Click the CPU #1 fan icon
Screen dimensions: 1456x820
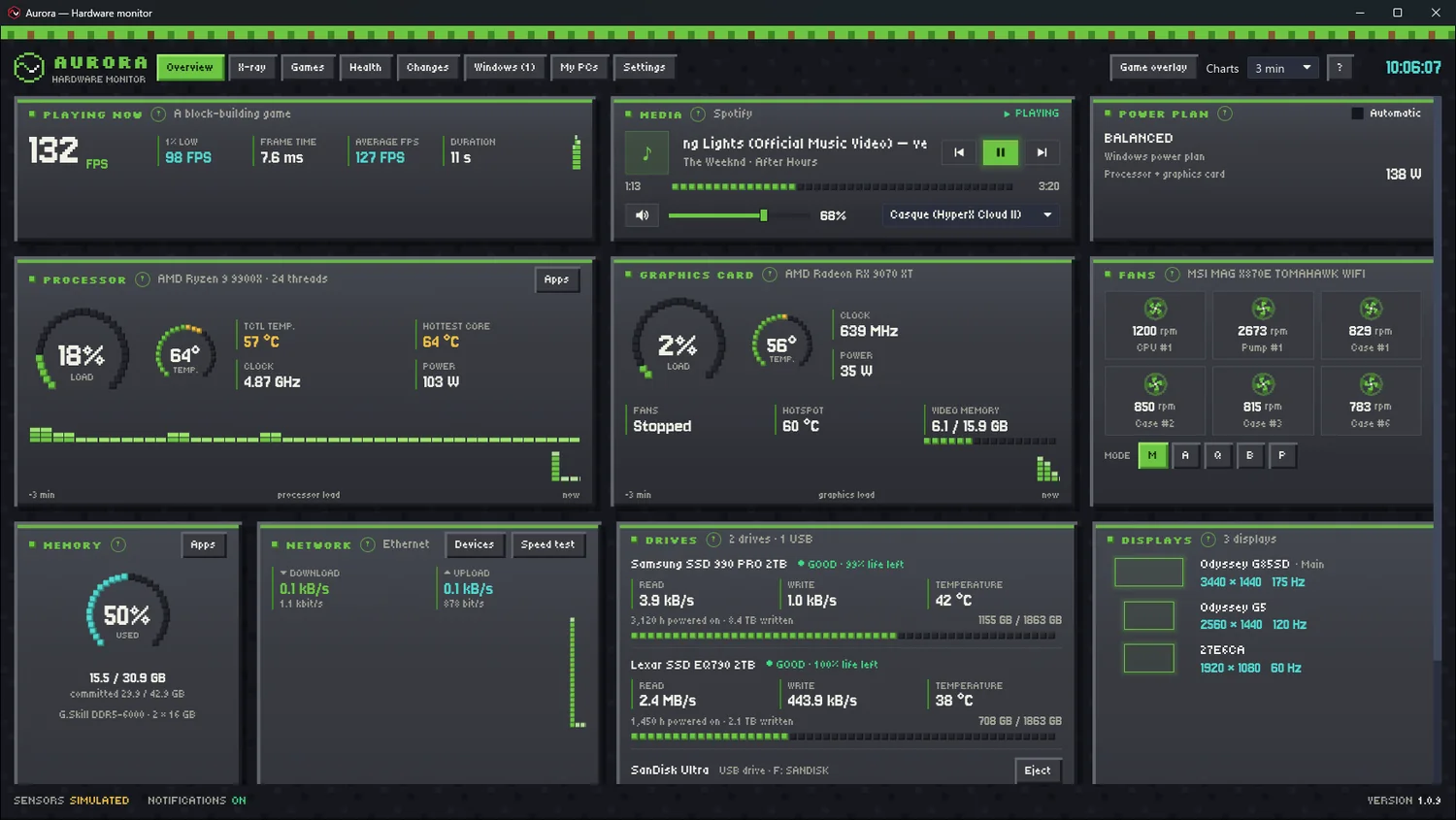(x=1155, y=310)
